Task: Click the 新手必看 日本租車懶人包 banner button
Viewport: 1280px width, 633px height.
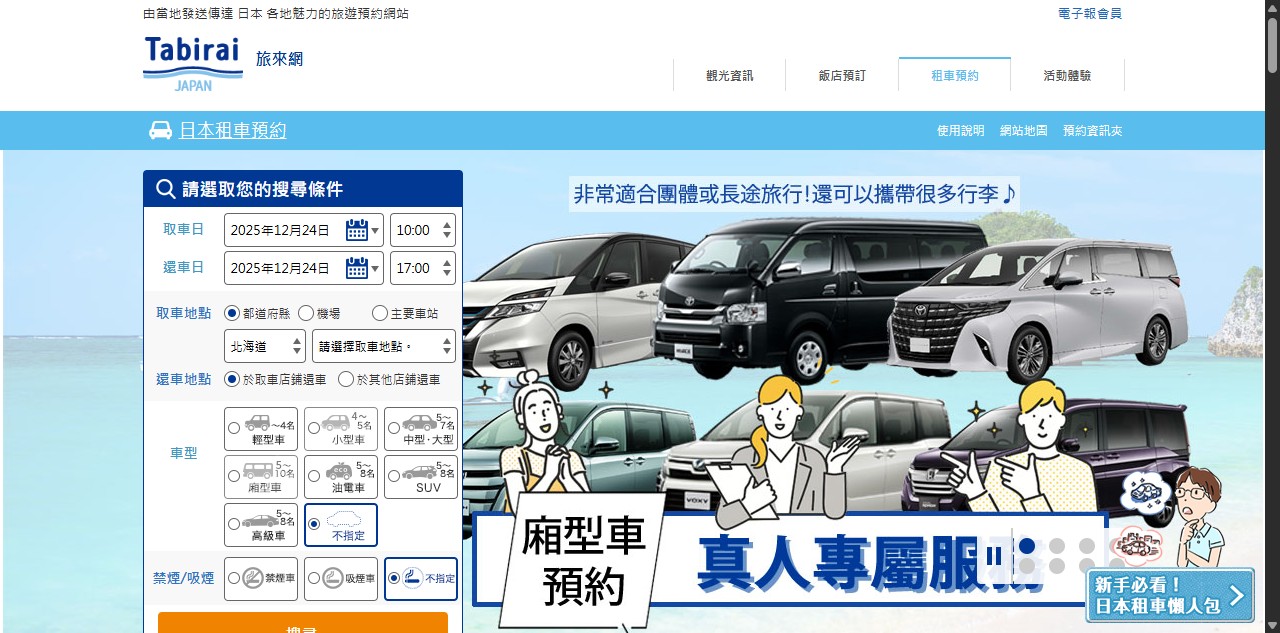Action: click(1169, 596)
